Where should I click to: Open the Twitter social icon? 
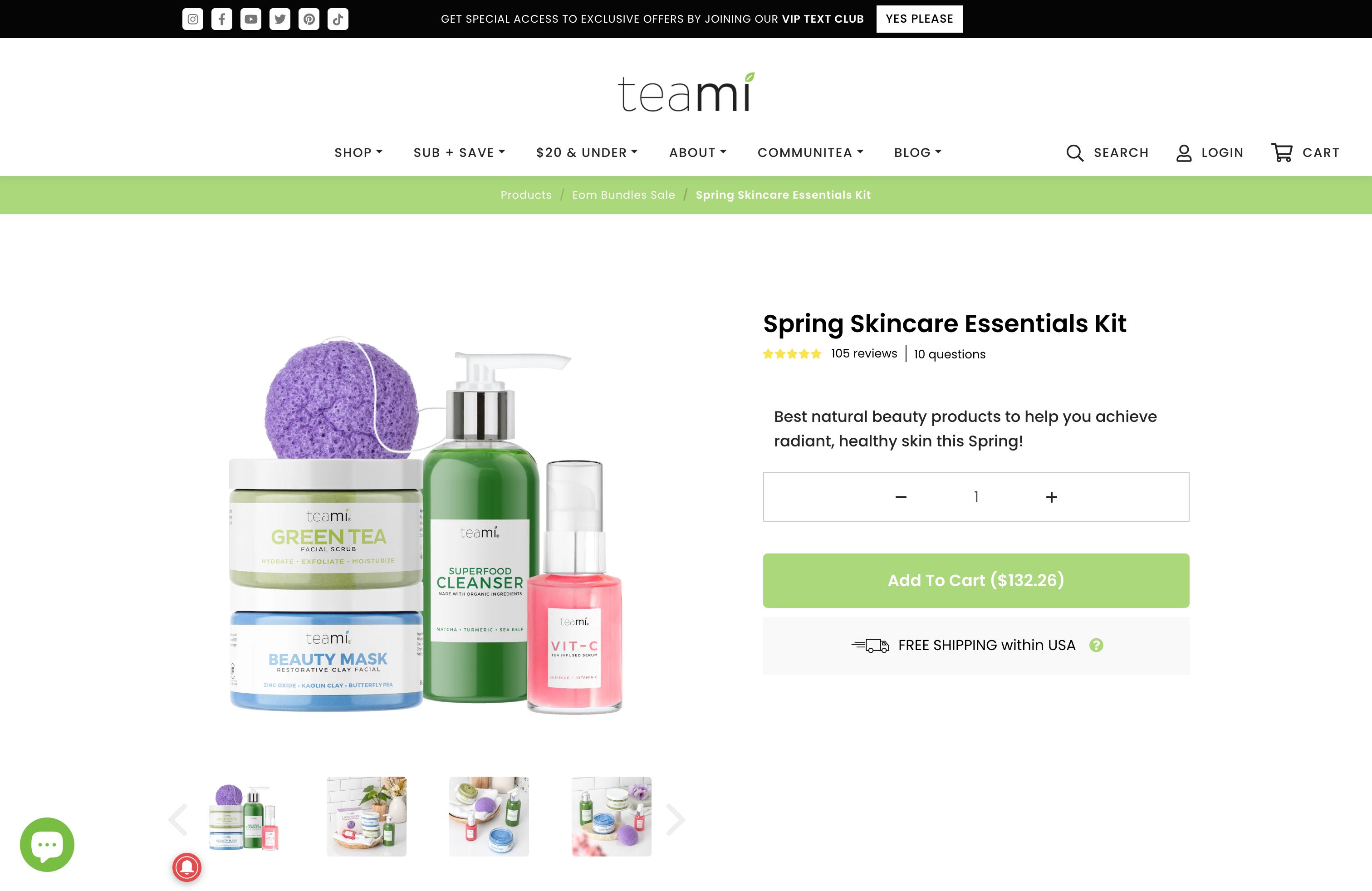[x=280, y=19]
